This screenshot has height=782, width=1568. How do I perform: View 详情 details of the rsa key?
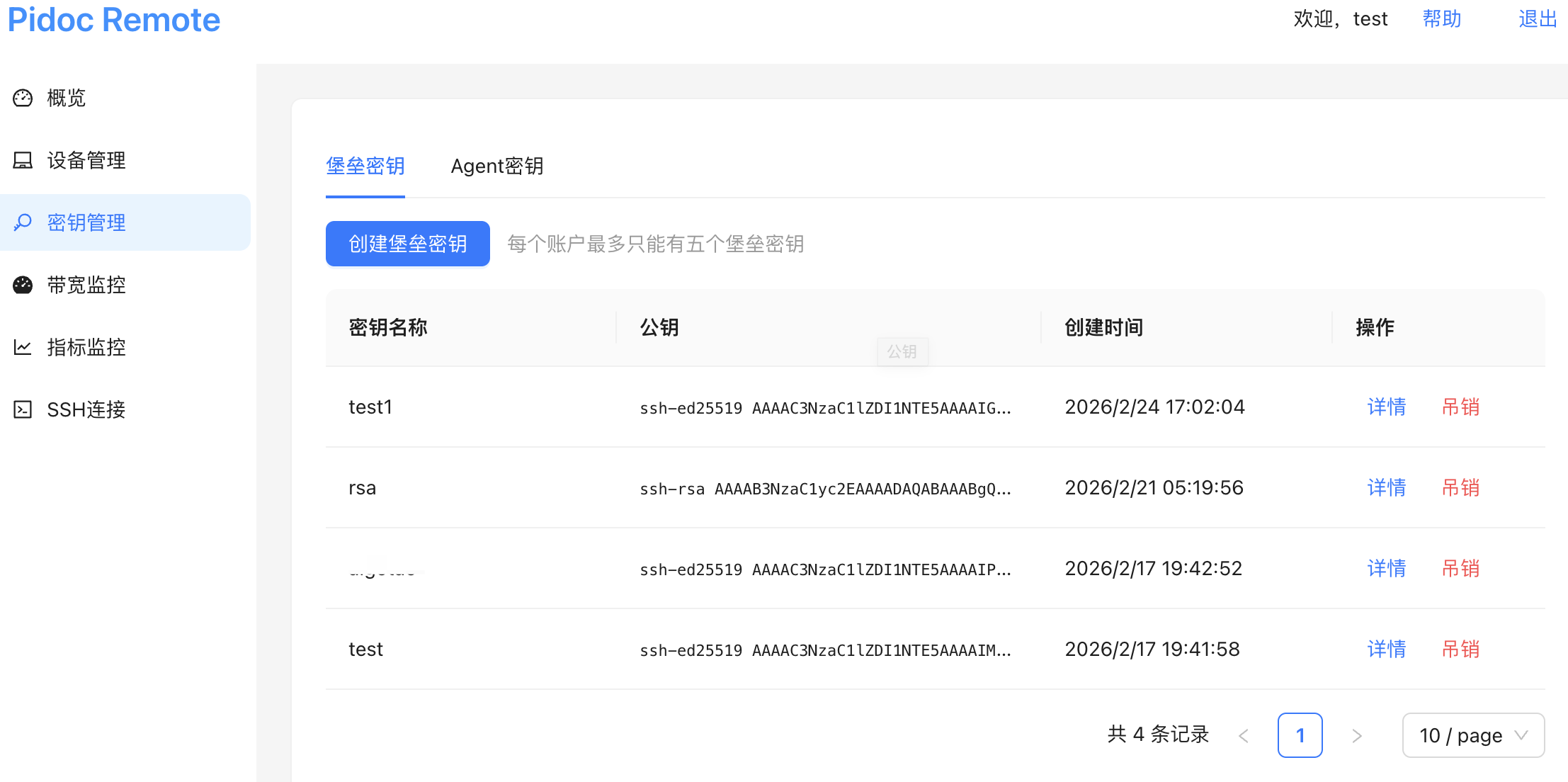click(1386, 488)
